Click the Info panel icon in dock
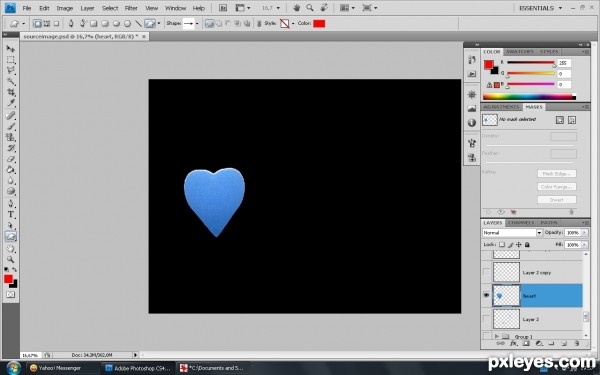Image resolution: width=600 pixels, height=375 pixels. [x=472, y=123]
